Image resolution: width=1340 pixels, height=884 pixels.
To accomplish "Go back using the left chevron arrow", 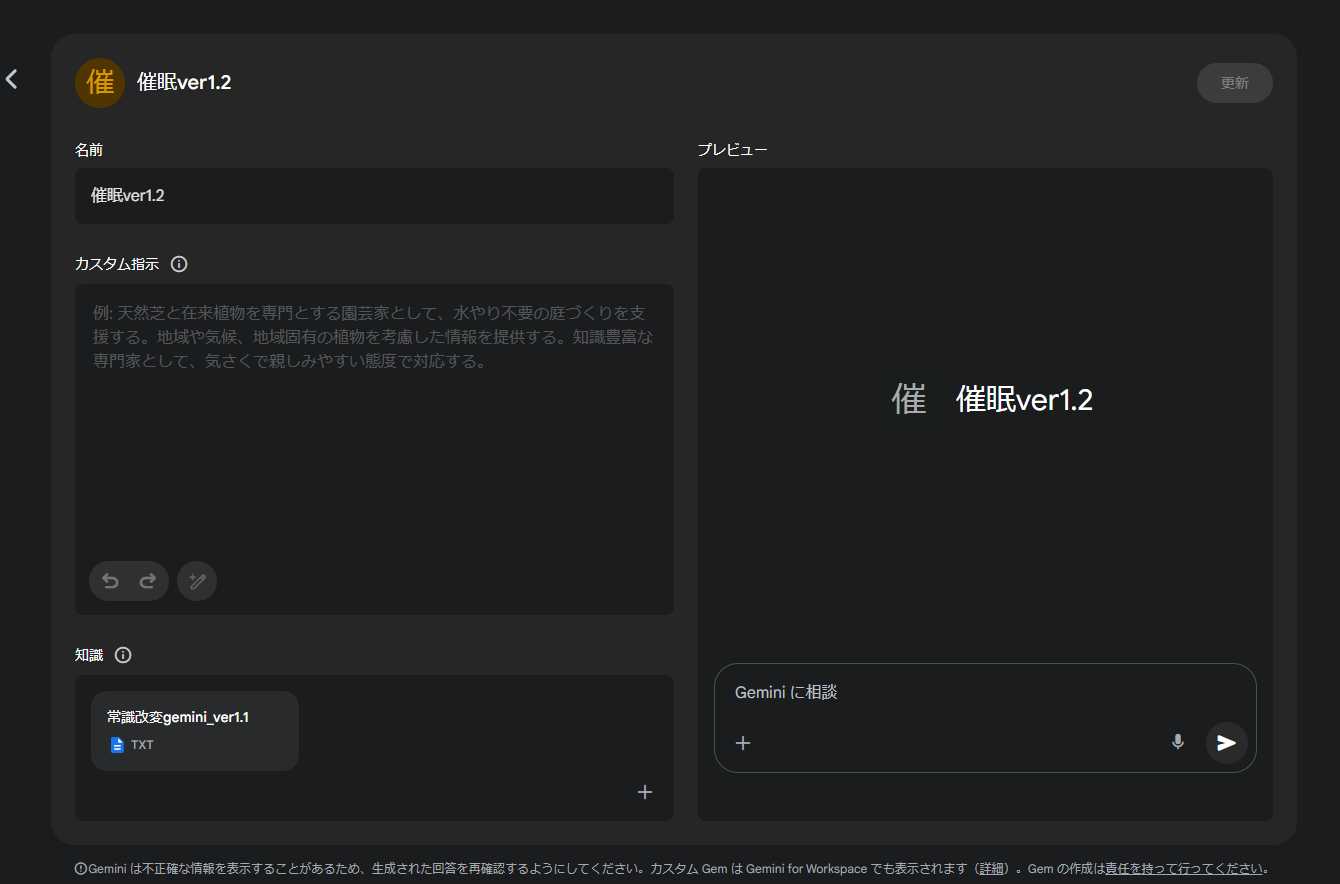I will 12,79.
